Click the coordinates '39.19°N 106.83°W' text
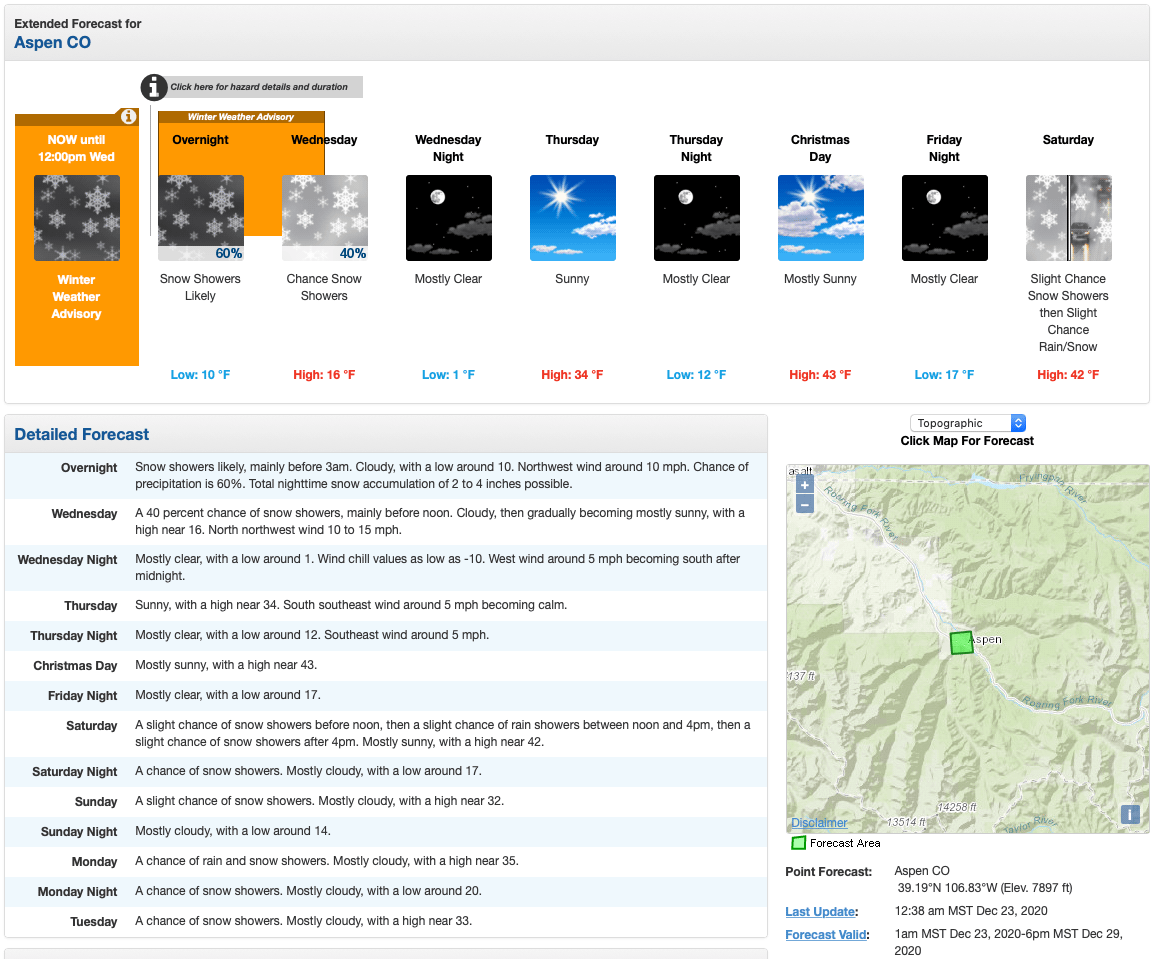1161x959 pixels. pos(947,888)
